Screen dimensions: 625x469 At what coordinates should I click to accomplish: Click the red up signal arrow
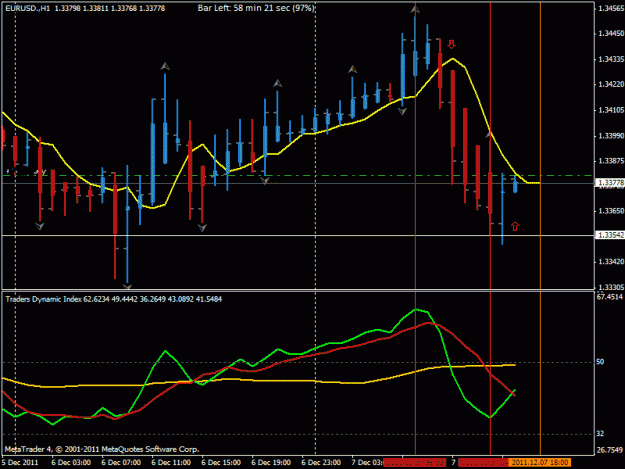click(515, 226)
